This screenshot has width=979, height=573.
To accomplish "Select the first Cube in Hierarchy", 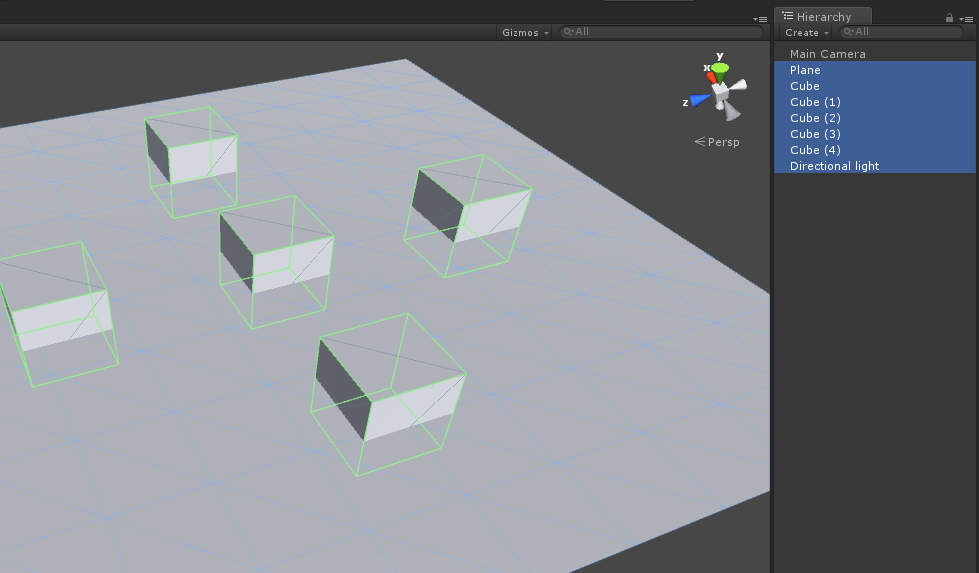I will coord(875,86).
